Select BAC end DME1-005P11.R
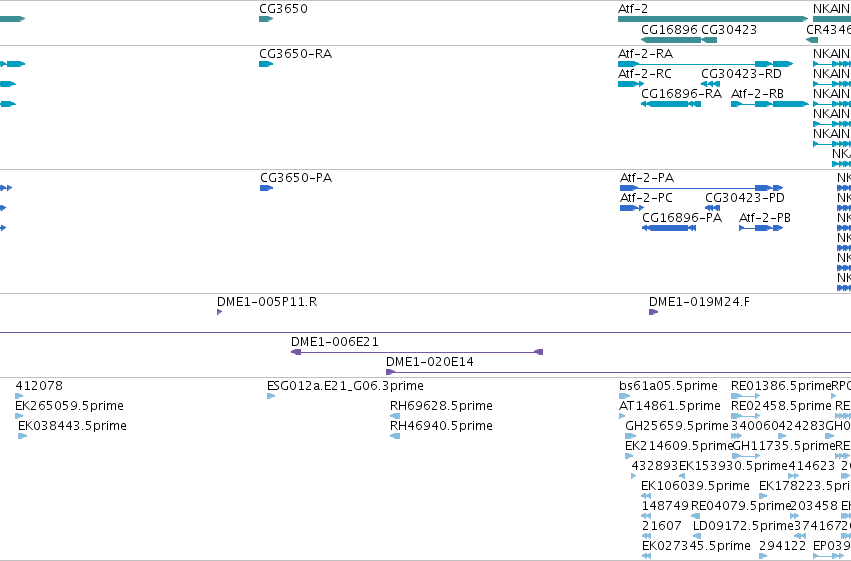The height and width of the screenshot is (561, 851). [219, 312]
